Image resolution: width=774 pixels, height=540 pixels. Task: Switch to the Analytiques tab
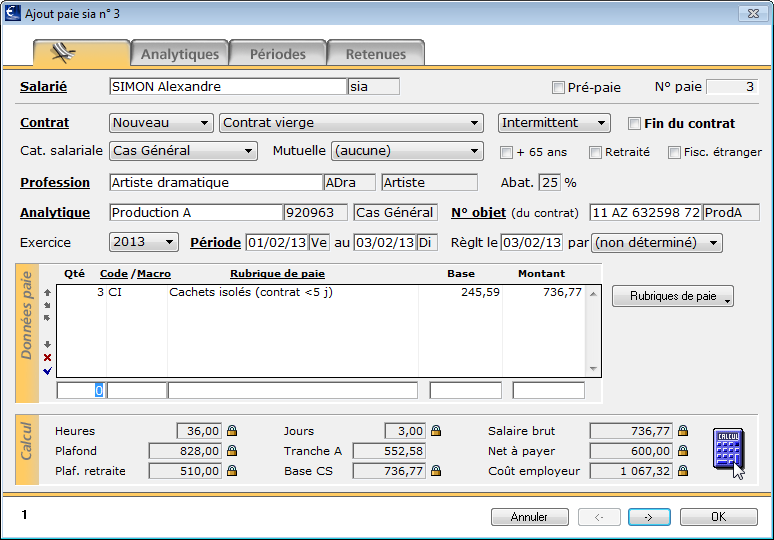(x=180, y=53)
